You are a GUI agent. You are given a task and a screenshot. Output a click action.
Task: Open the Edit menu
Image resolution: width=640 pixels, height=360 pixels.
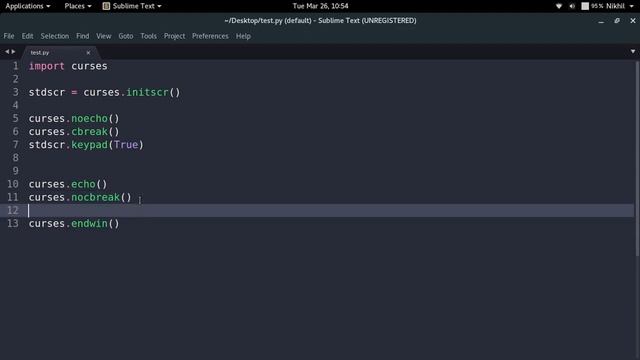click(x=27, y=36)
